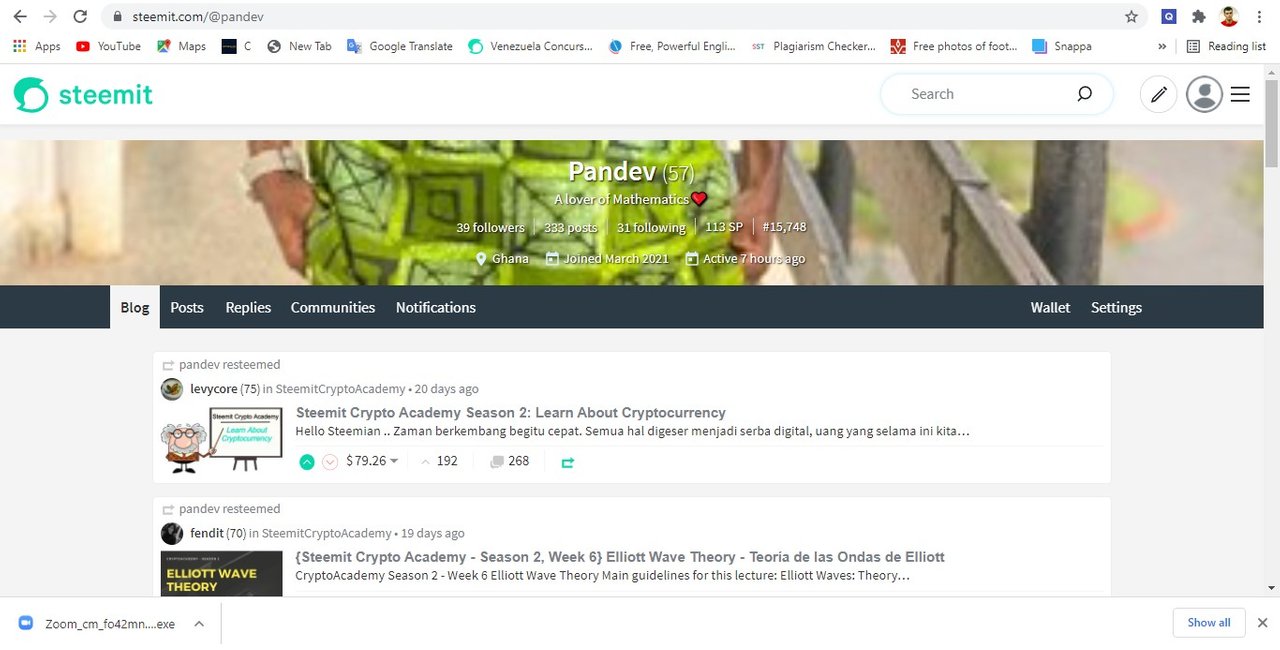Switch to the Posts tab
Viewport: 1280px width, 650px height.
(x=187, y=307)
